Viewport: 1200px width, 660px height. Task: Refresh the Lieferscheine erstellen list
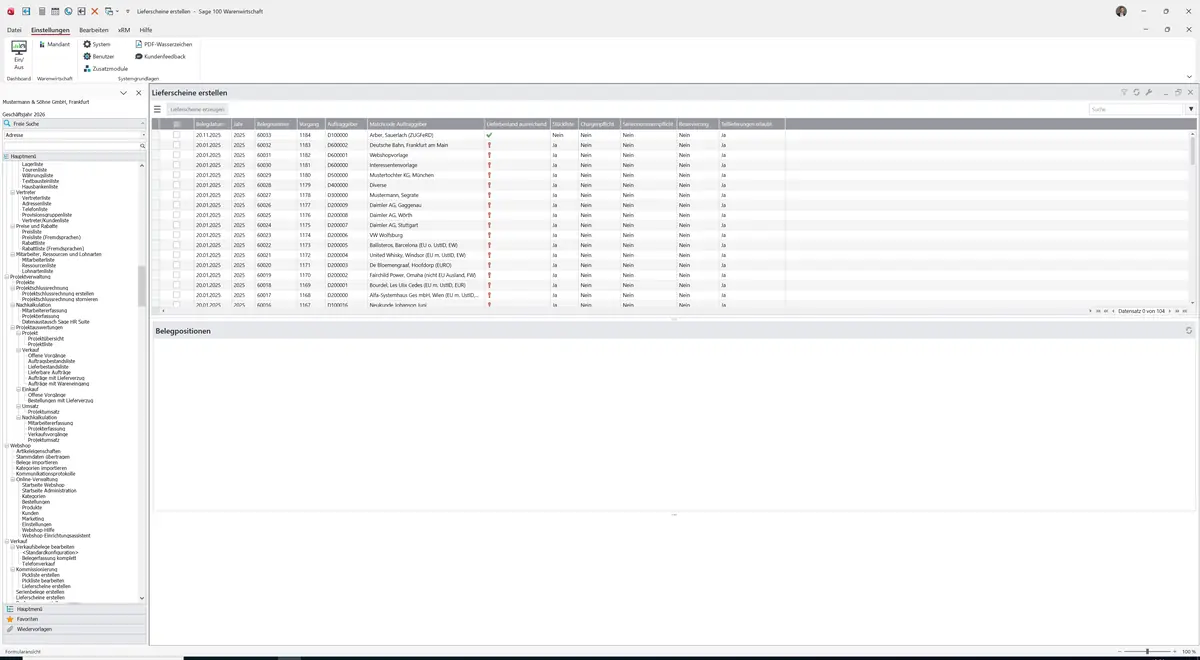click(1137, 93)
